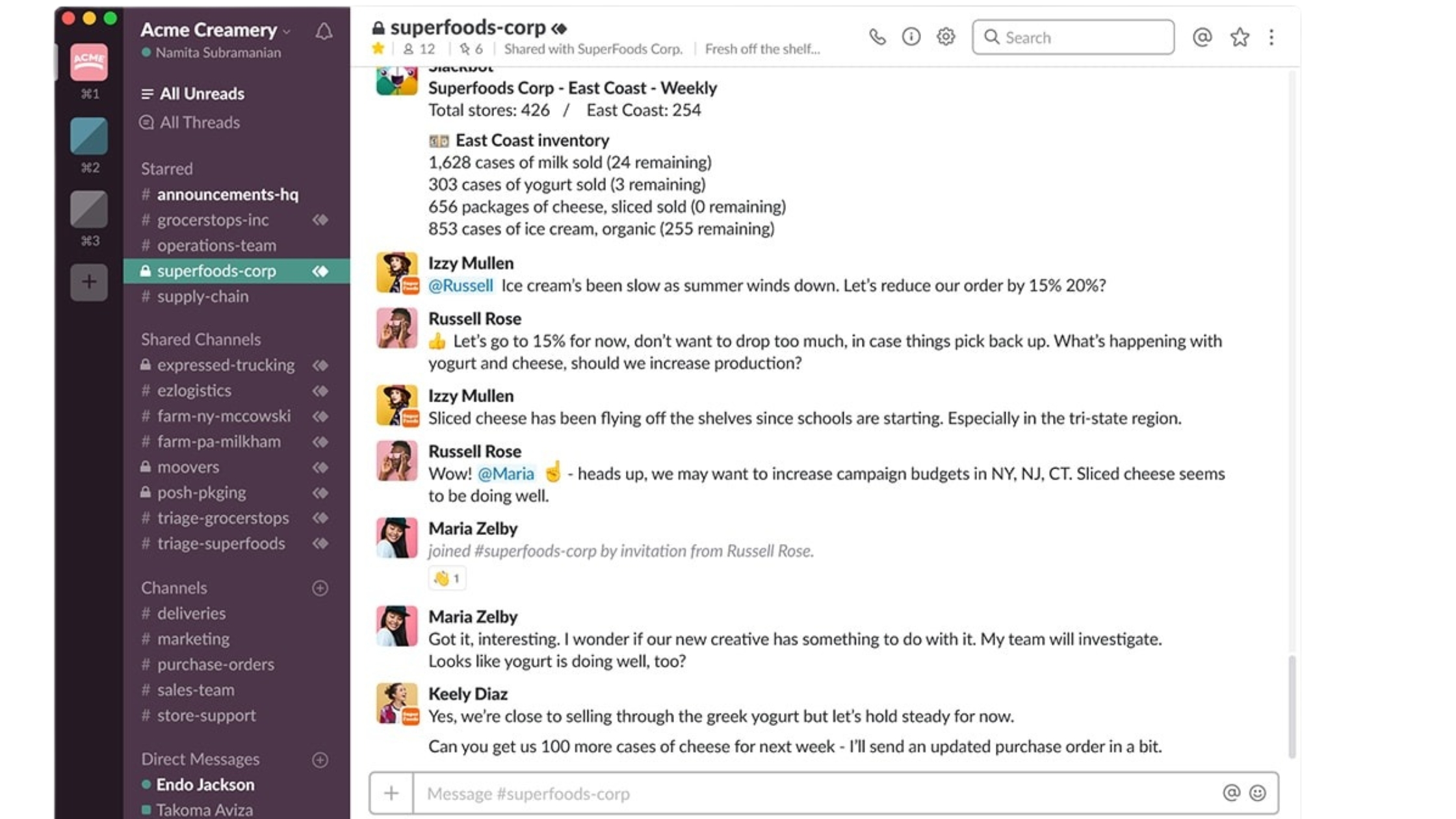Image resolution: width=1456 pixels, height=819 pixels.
Task: Open channel details via the info icon
Action: coord(911,37)
